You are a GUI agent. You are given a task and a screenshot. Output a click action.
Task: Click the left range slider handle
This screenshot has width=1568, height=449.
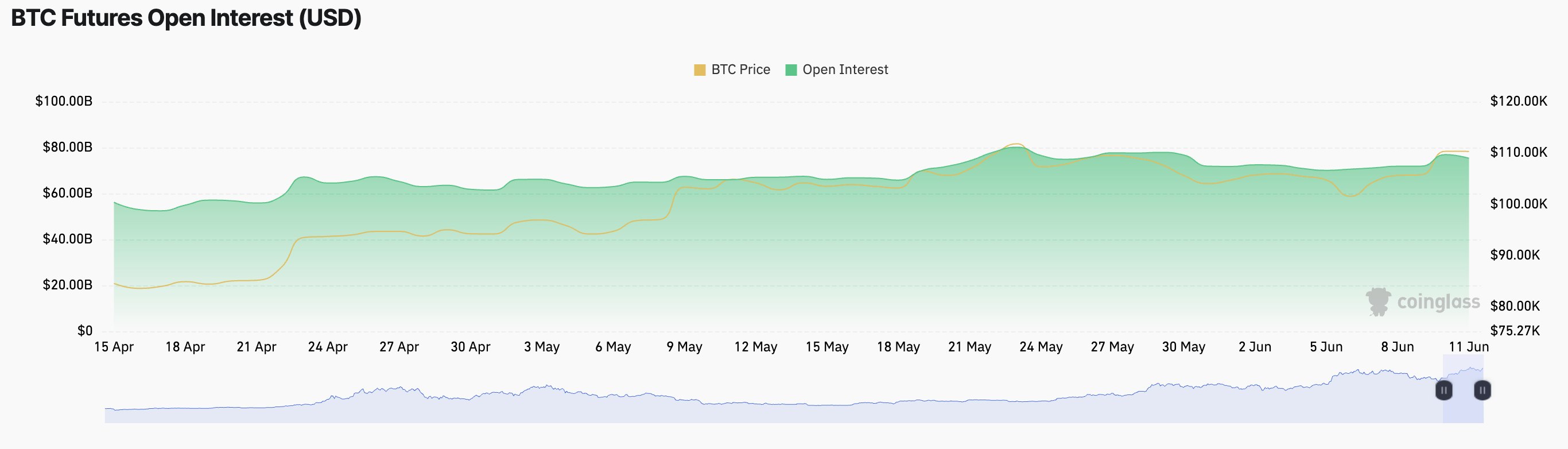(x=1444, y=390)
